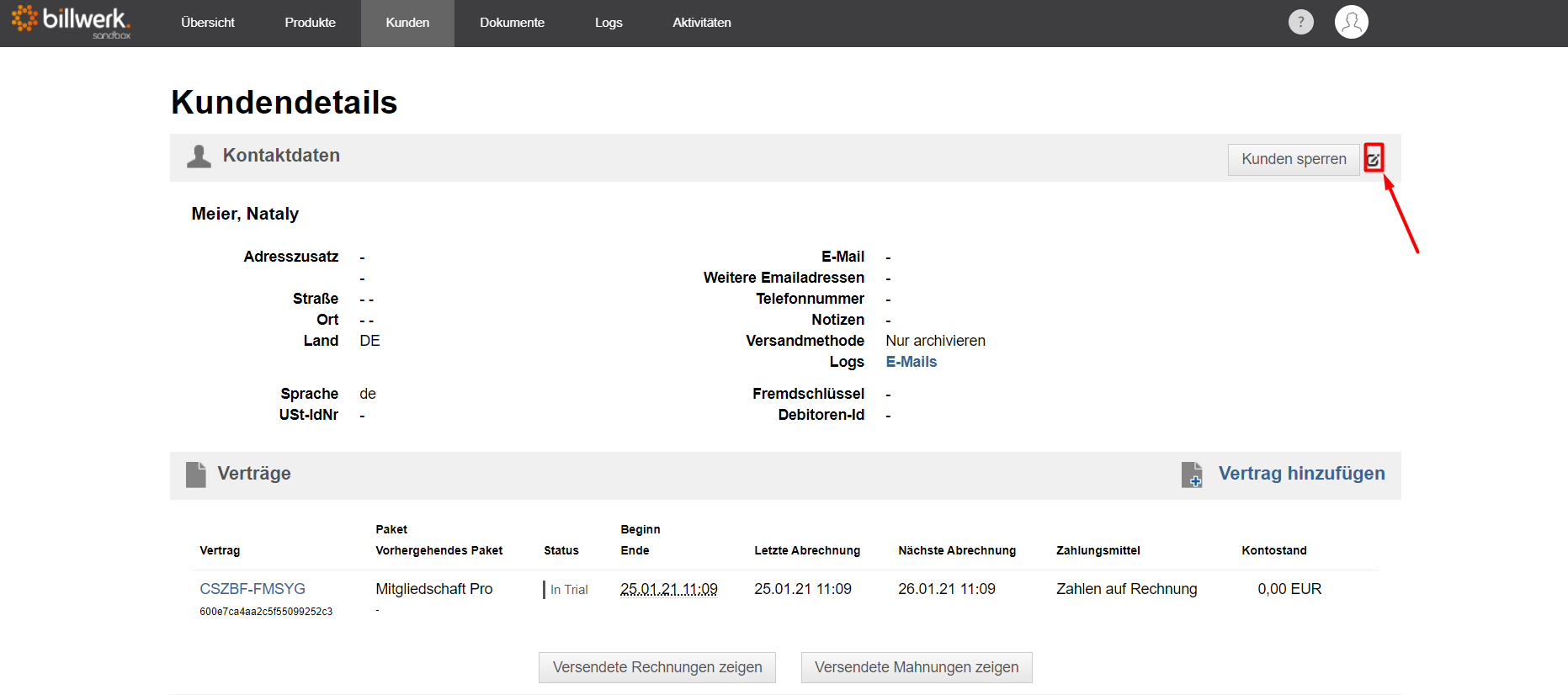The height and width of the screenshot is (695, 1568).
Task: Click the Kontostand column header
Action: click(x=1274, y=550)
